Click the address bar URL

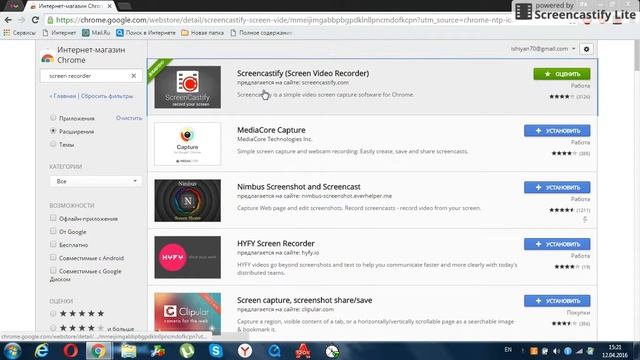(x=282, y=20)
